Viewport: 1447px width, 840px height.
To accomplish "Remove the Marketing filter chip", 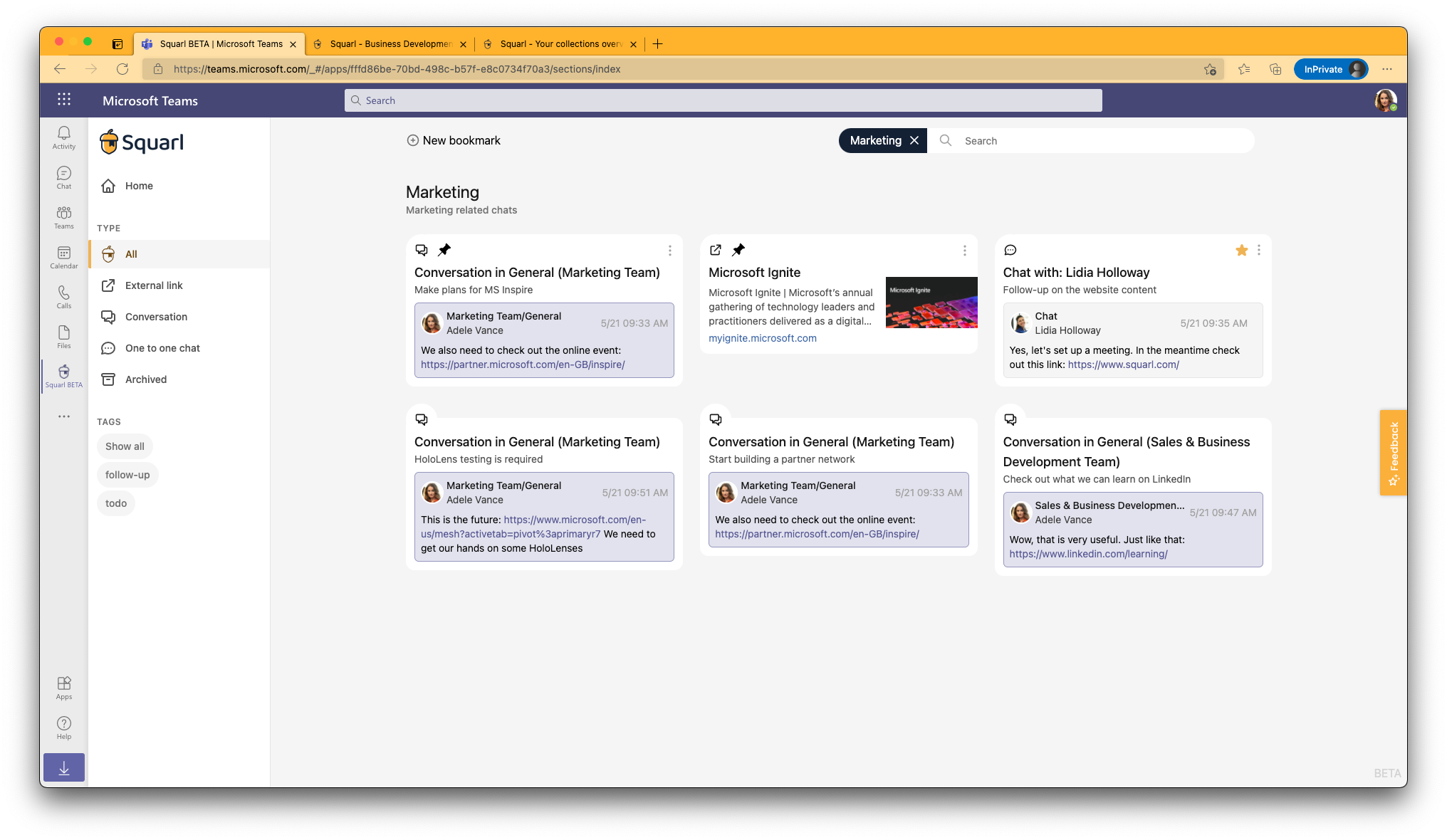I will point(914,141).
